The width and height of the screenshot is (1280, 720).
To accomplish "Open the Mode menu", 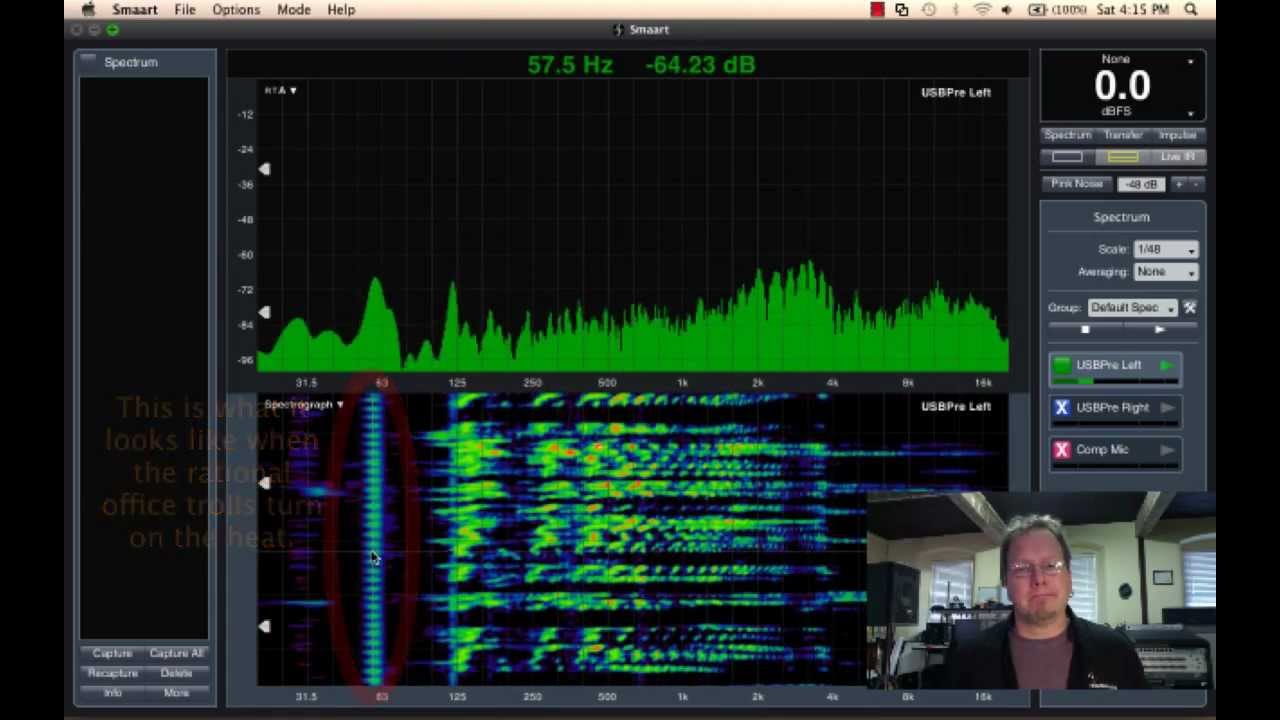I will point(294,9).
